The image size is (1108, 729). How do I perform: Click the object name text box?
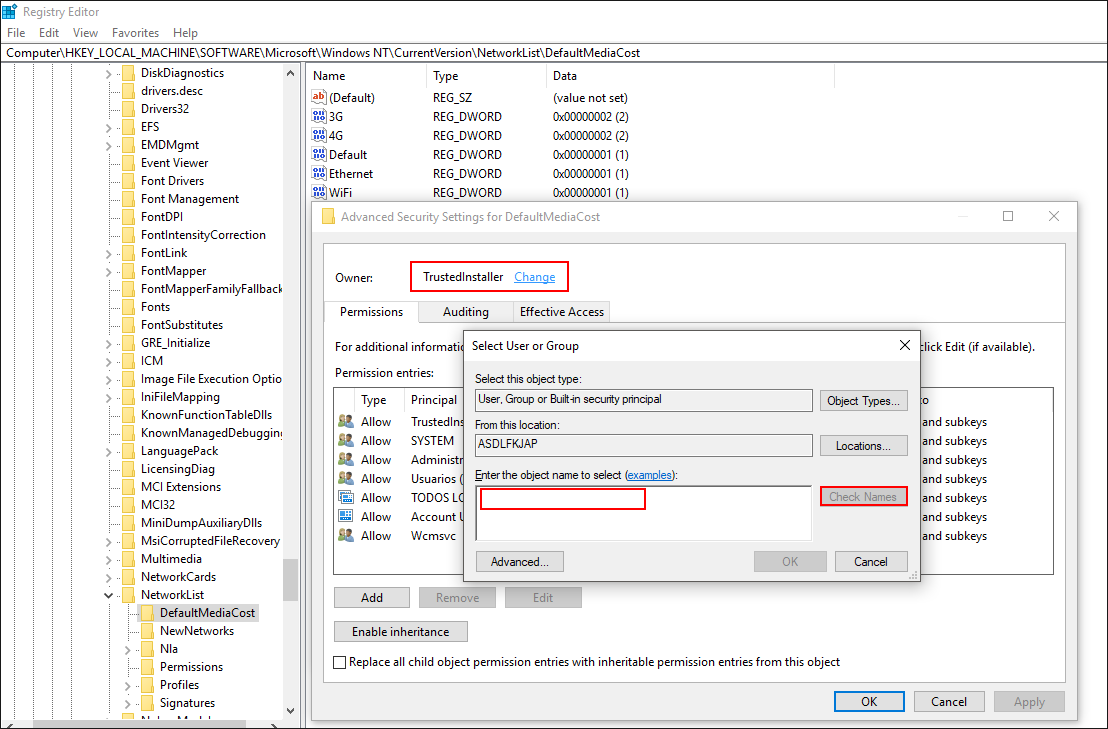point(644,514)
